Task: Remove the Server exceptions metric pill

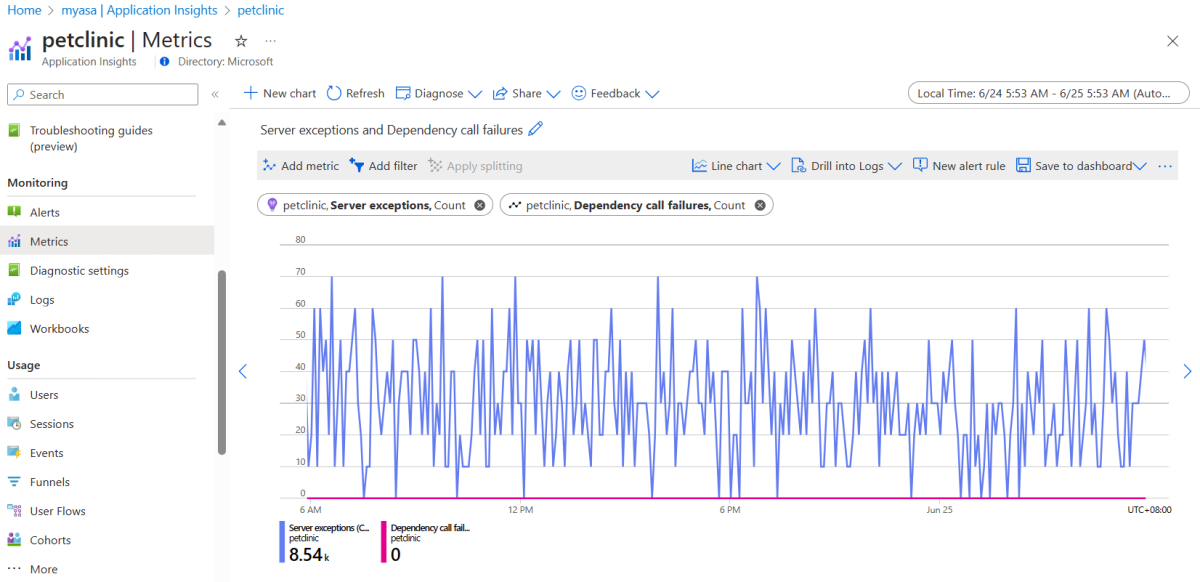Action: (x=480, y=205)
